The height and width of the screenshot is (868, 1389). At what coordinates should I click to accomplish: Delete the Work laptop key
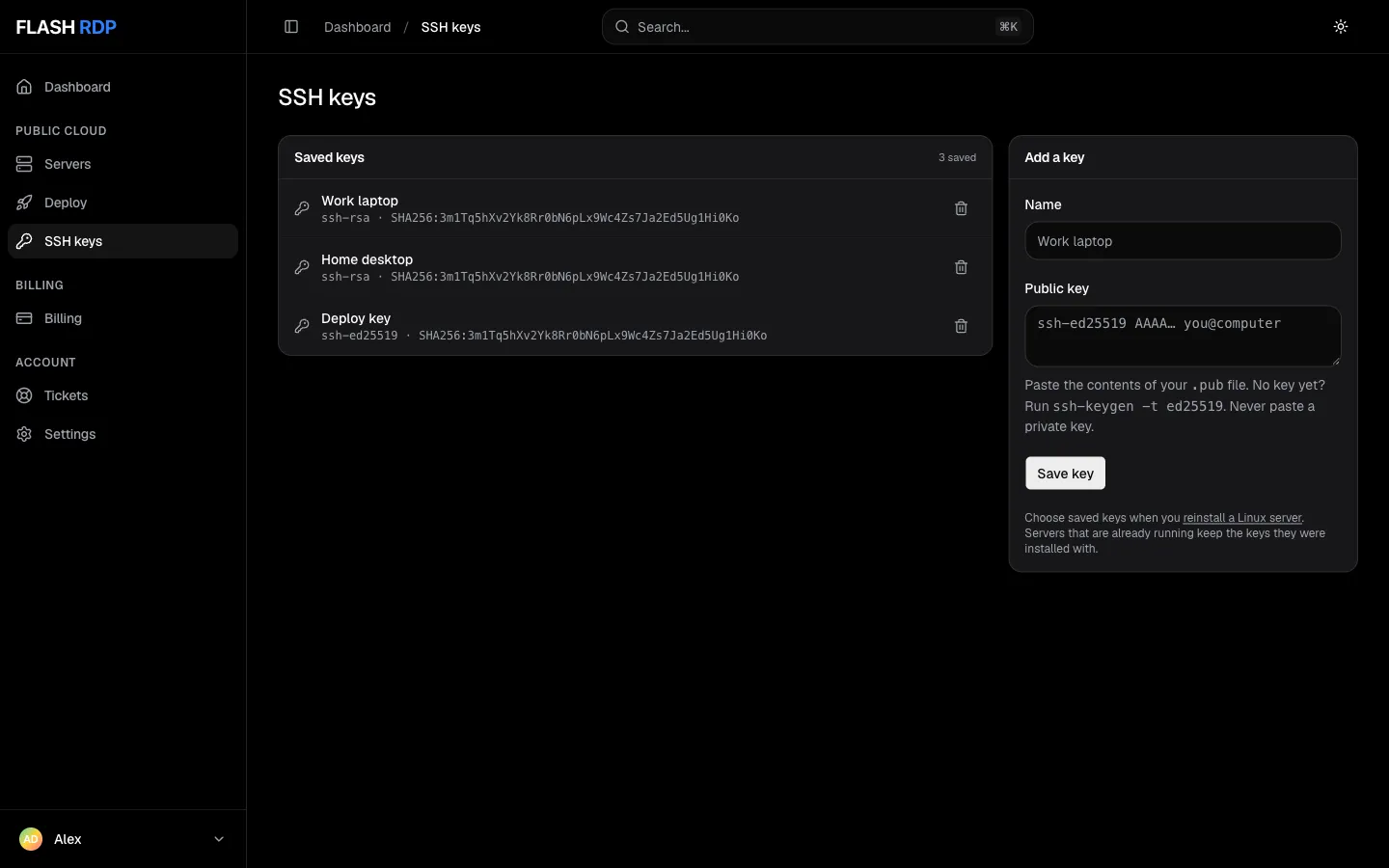pos(961,208)
